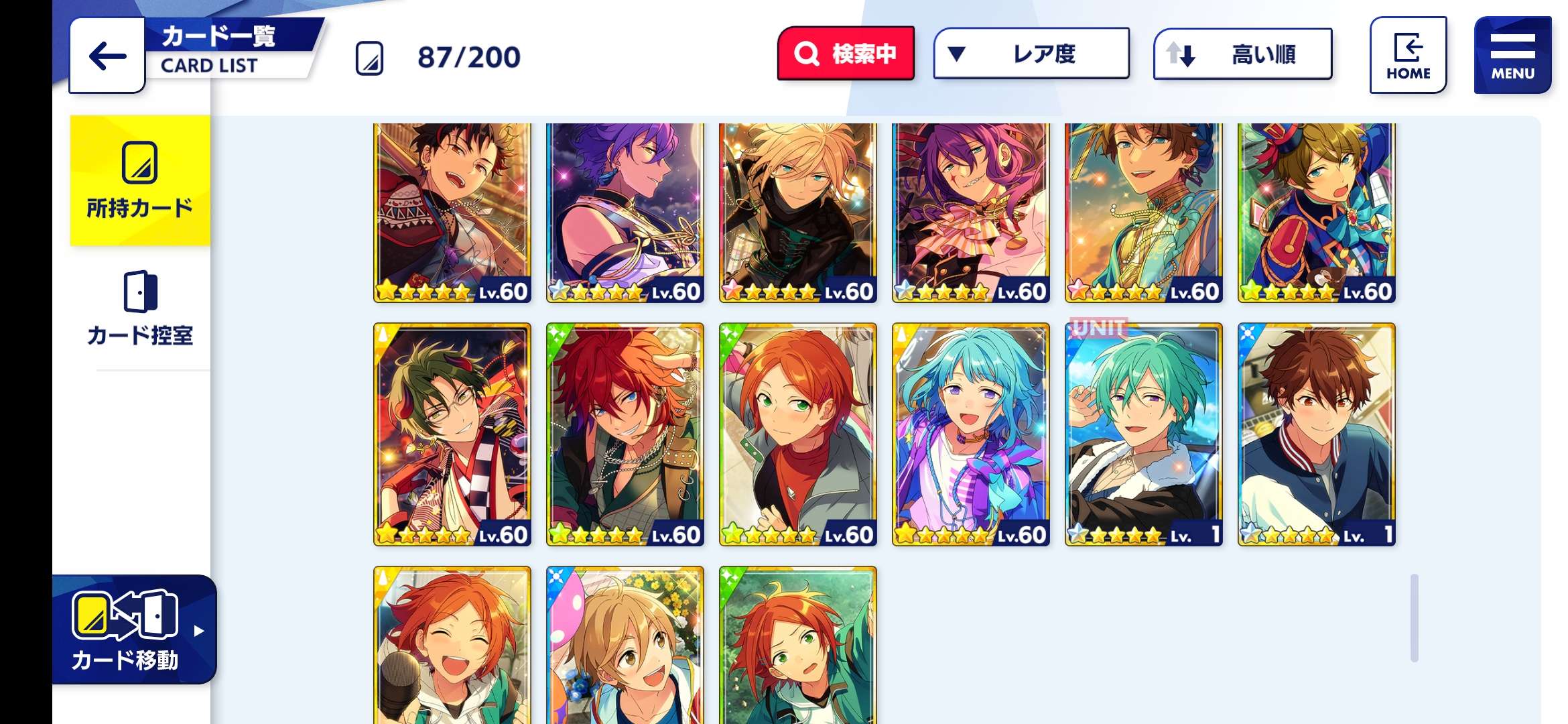1568x724 pixels.
Task: Click the card list vertical scrollbar
Action: click(1414, 617)
